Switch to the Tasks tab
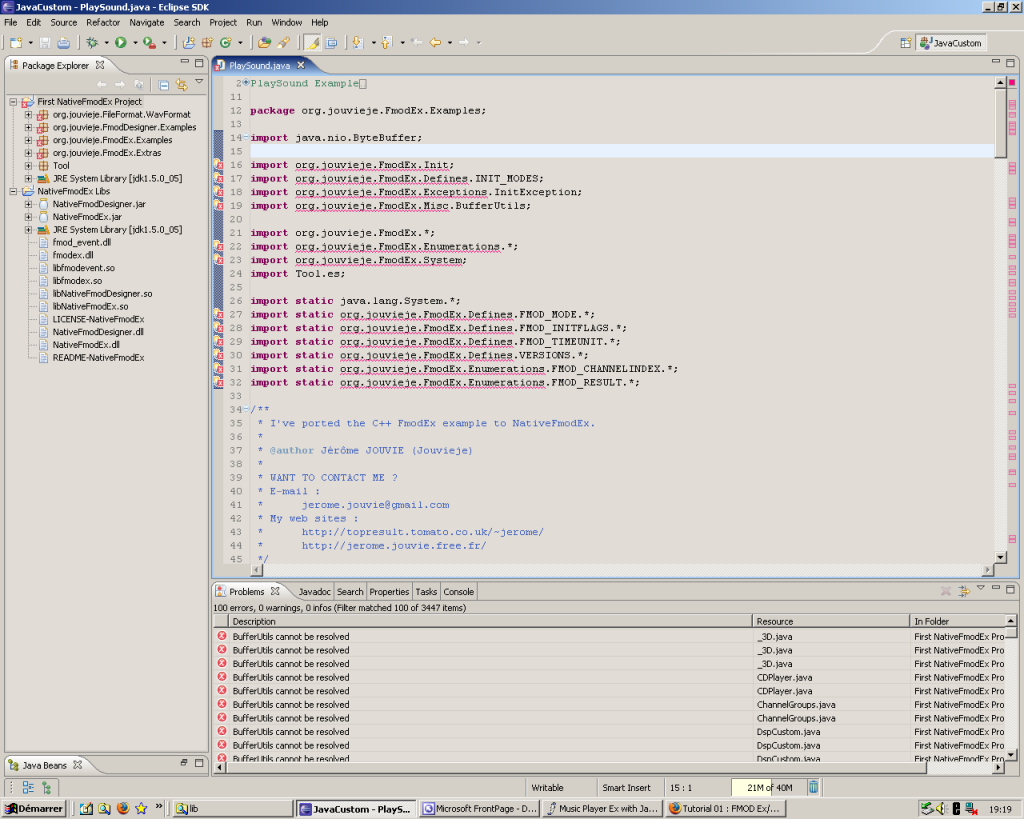The height and width of the screenshot is (819, 1024). 426,592
